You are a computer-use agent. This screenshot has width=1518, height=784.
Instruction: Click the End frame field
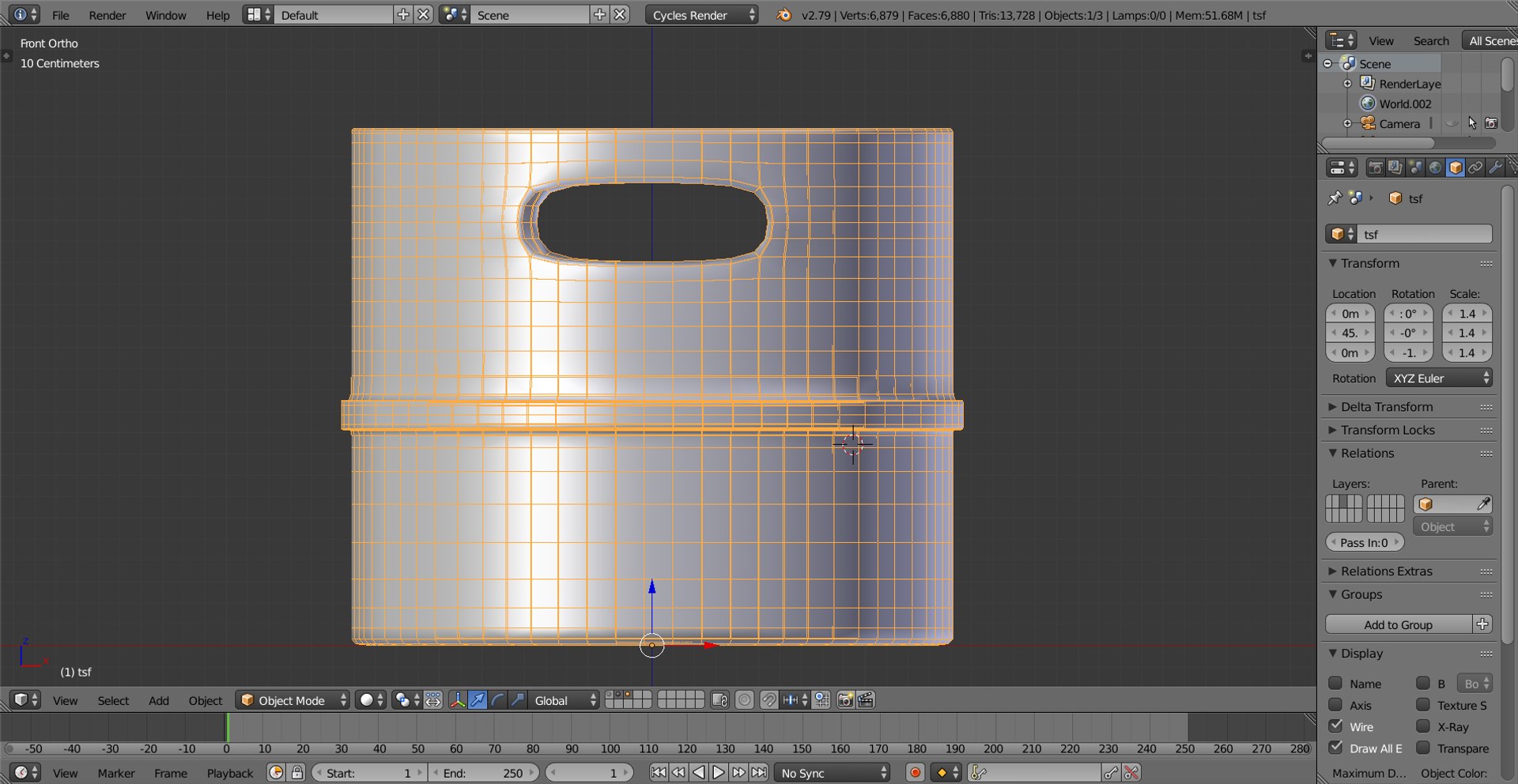coord(482,773)
